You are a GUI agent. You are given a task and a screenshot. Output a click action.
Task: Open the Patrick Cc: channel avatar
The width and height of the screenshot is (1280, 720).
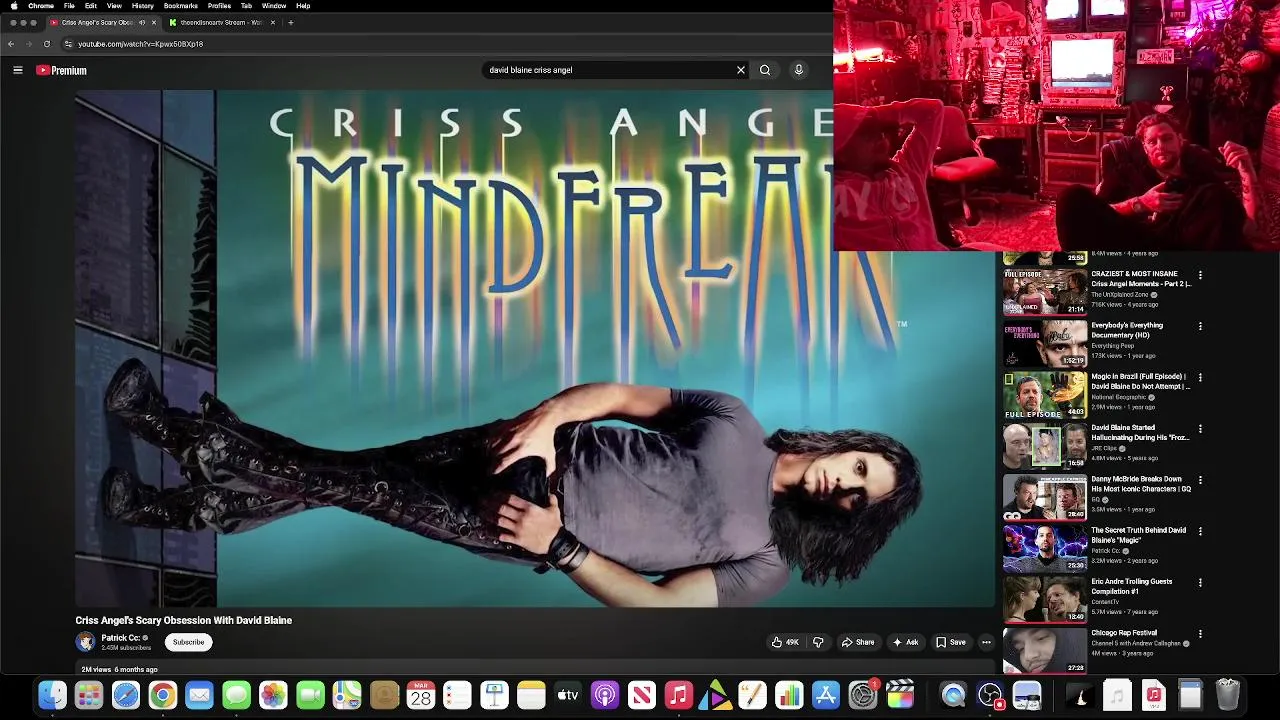[85, 642]
